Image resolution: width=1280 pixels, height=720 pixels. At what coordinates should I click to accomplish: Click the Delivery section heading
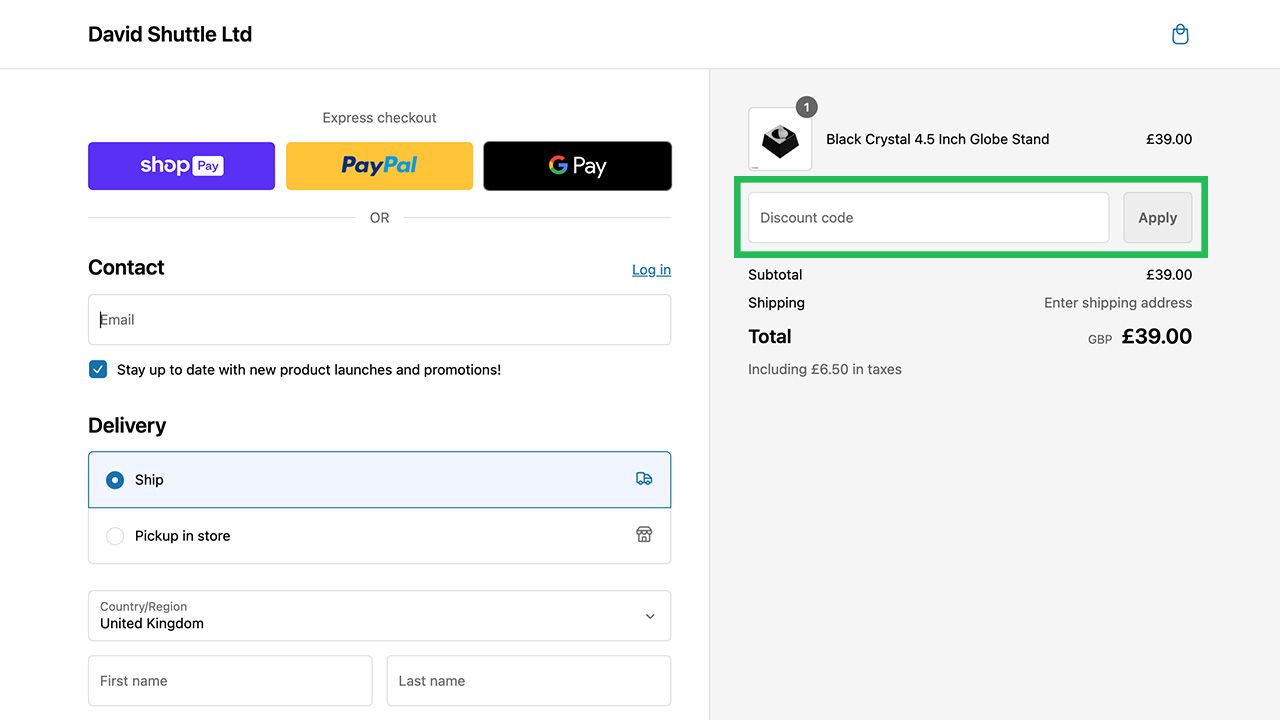point(127,425)
